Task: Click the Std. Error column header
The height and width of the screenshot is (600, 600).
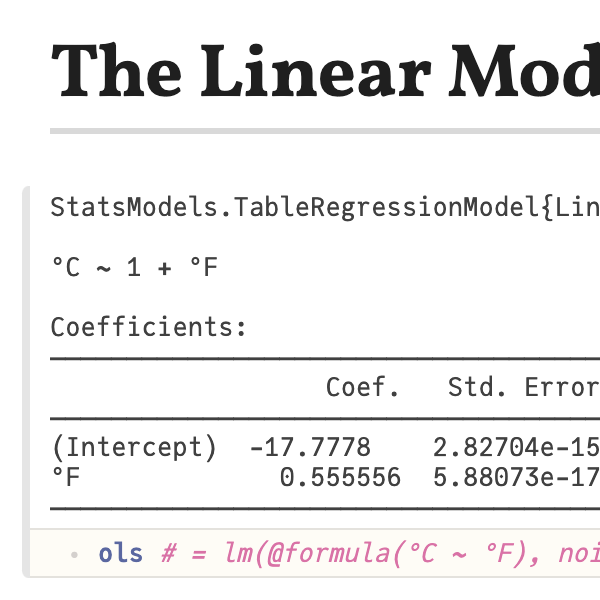Action: 524,387
